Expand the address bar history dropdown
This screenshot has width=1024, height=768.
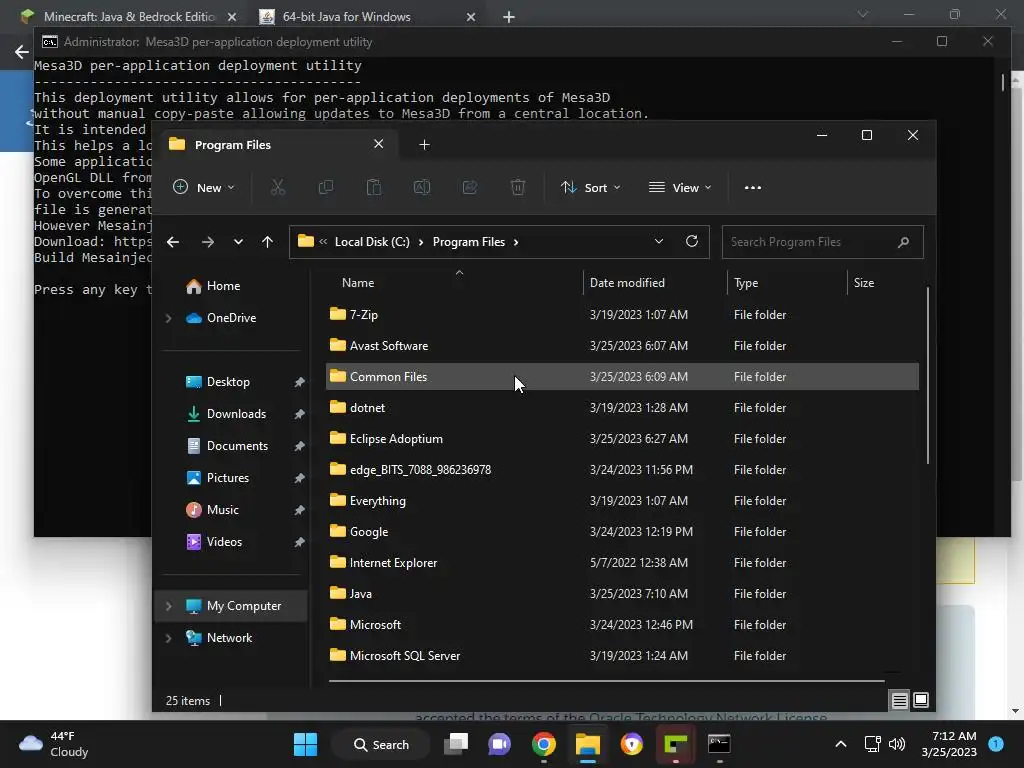[x=659, y=241]
